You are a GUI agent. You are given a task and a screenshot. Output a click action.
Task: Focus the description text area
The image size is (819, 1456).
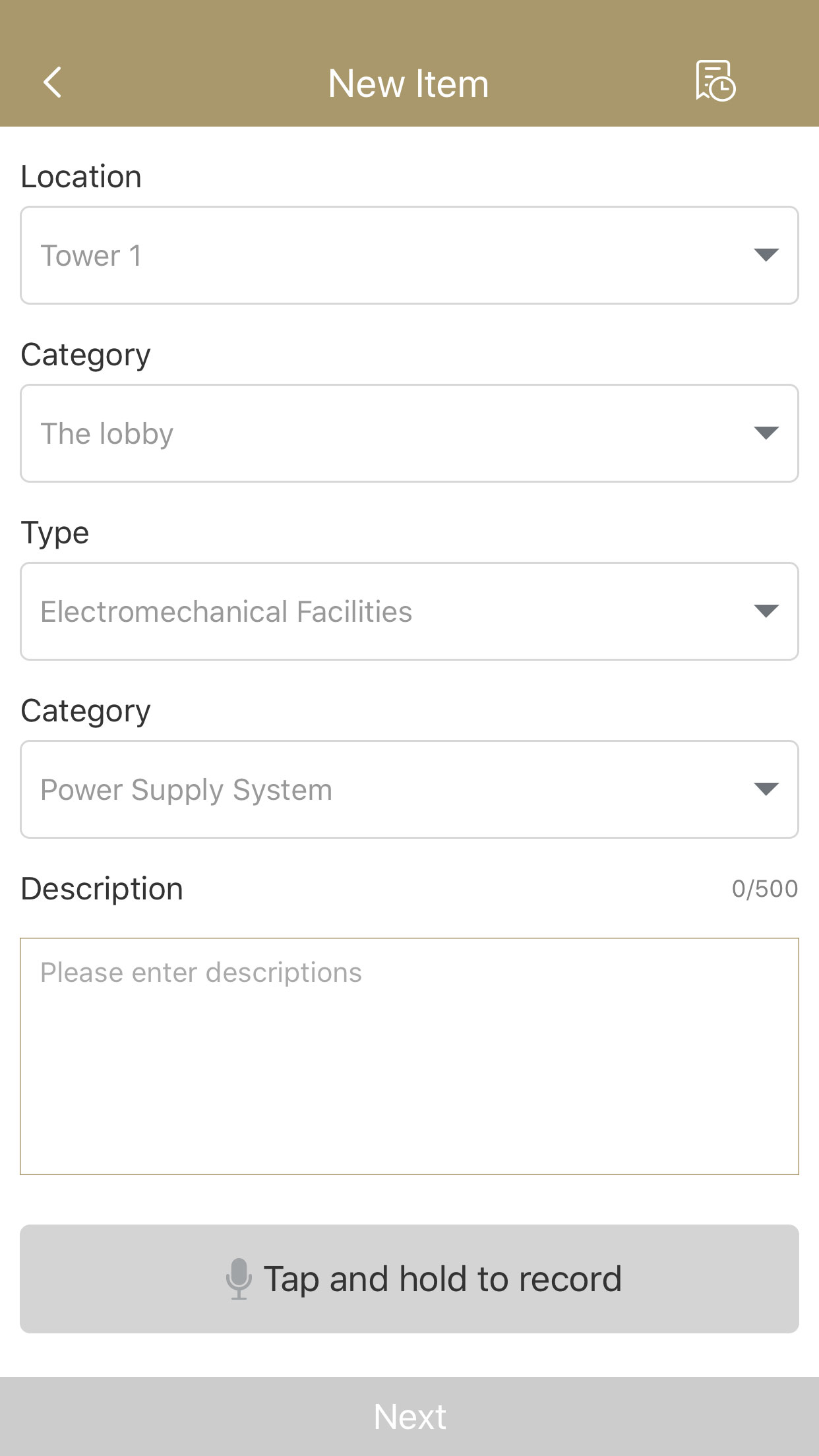(409, 1056)
